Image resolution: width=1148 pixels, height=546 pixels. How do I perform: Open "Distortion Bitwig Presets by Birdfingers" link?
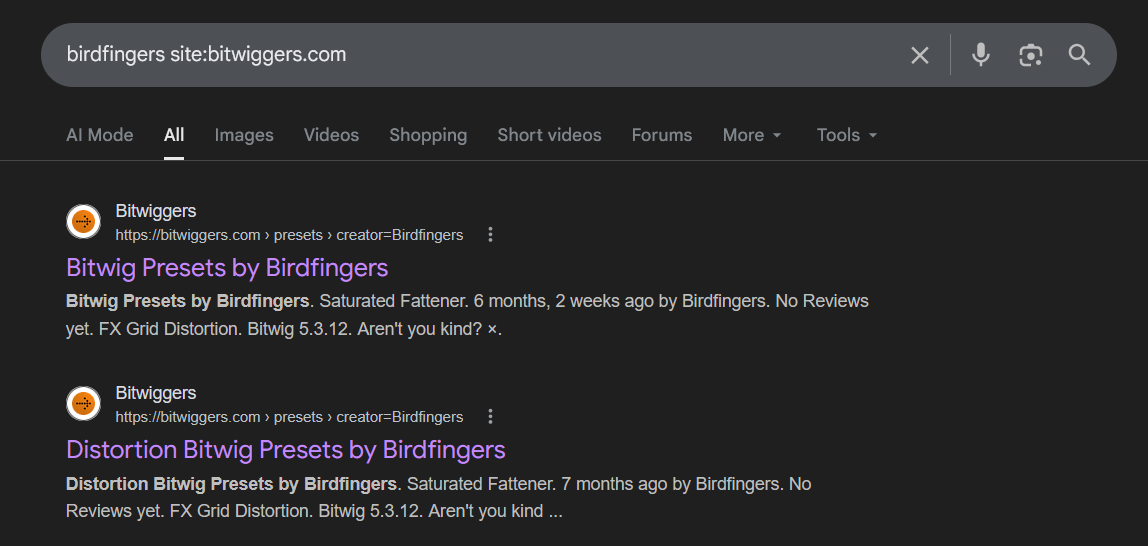(285, 450)
